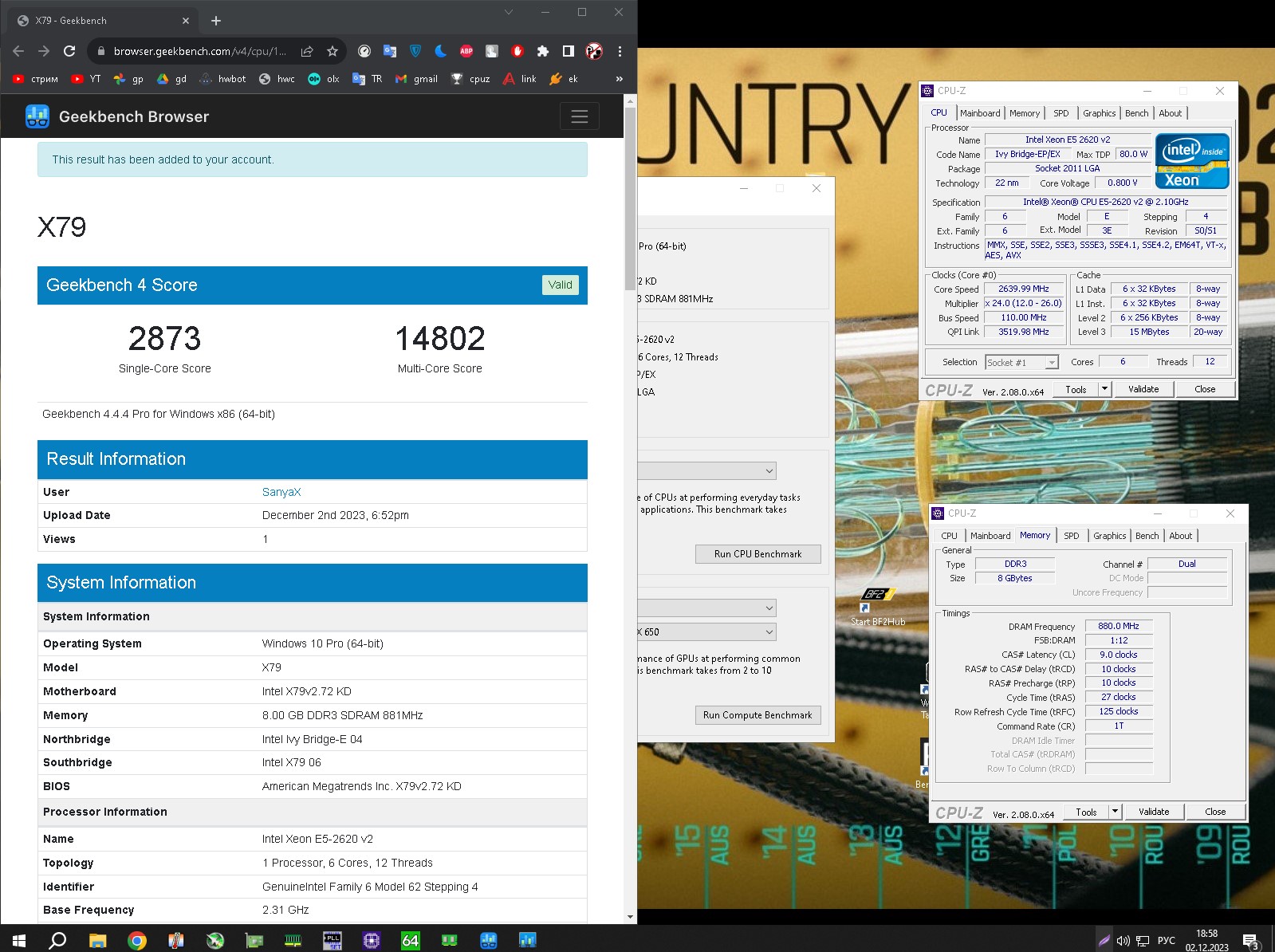Open the gmail bookmark
1275x952 pixels.
click(417, 79)
